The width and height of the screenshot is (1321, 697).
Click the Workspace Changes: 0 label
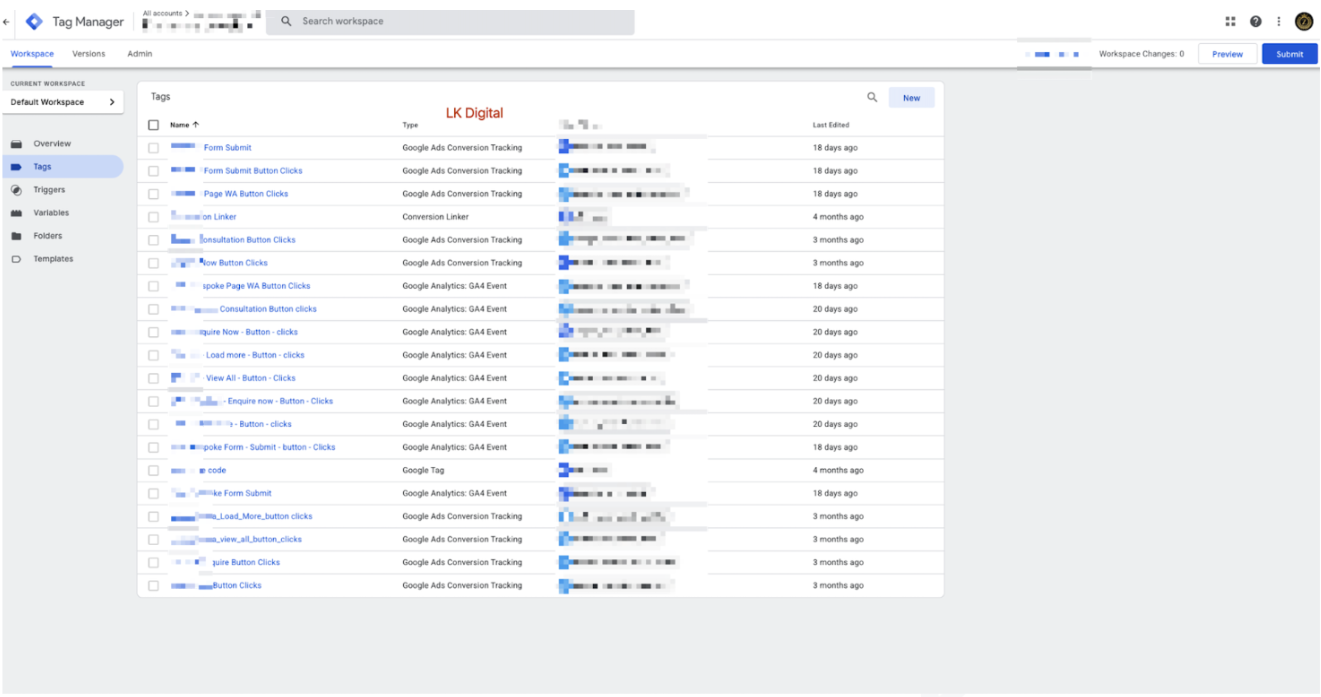(x=1141, y=54)
